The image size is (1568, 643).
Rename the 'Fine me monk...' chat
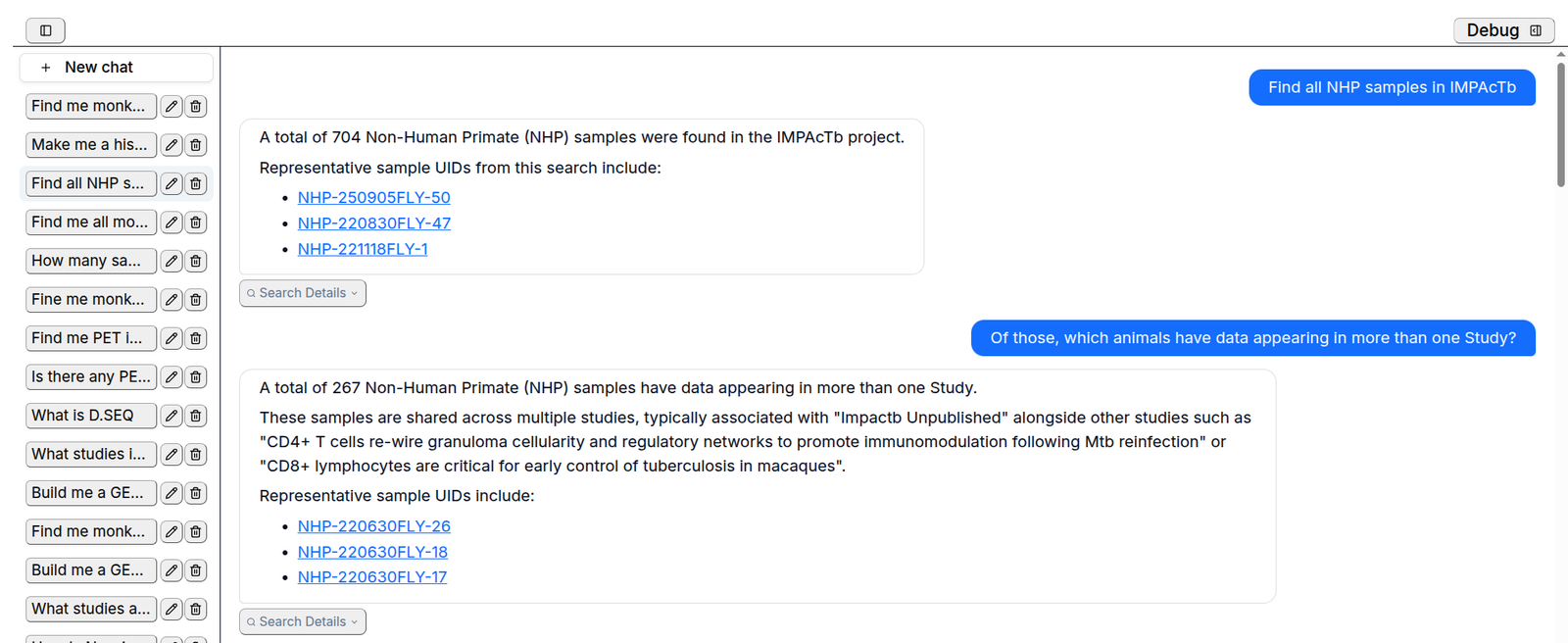[x=171, y=300]
